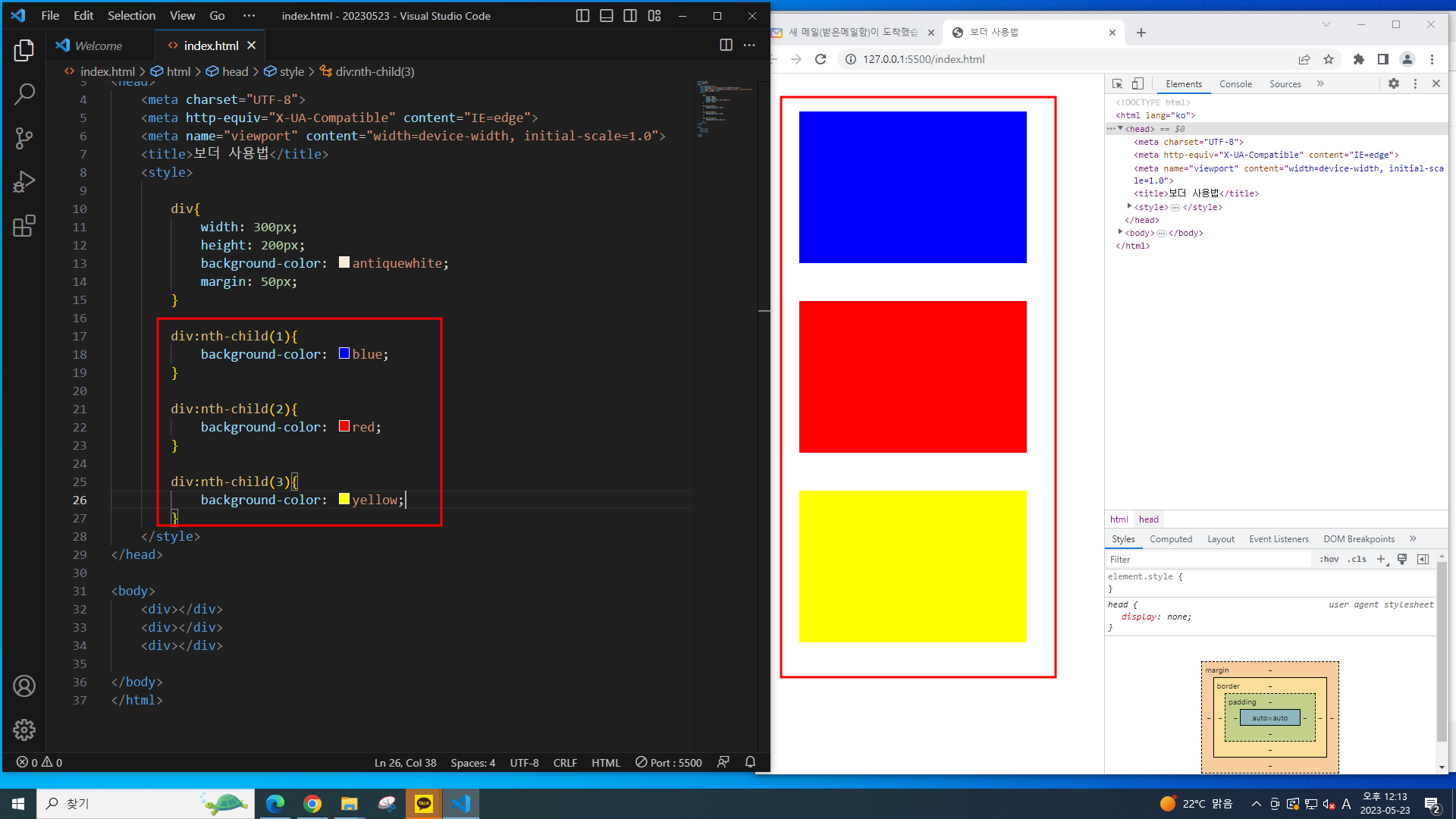This screenshot has height=819, width=1456.
Task: Toggle primary side bar layout button
Action: coord(582,16)
